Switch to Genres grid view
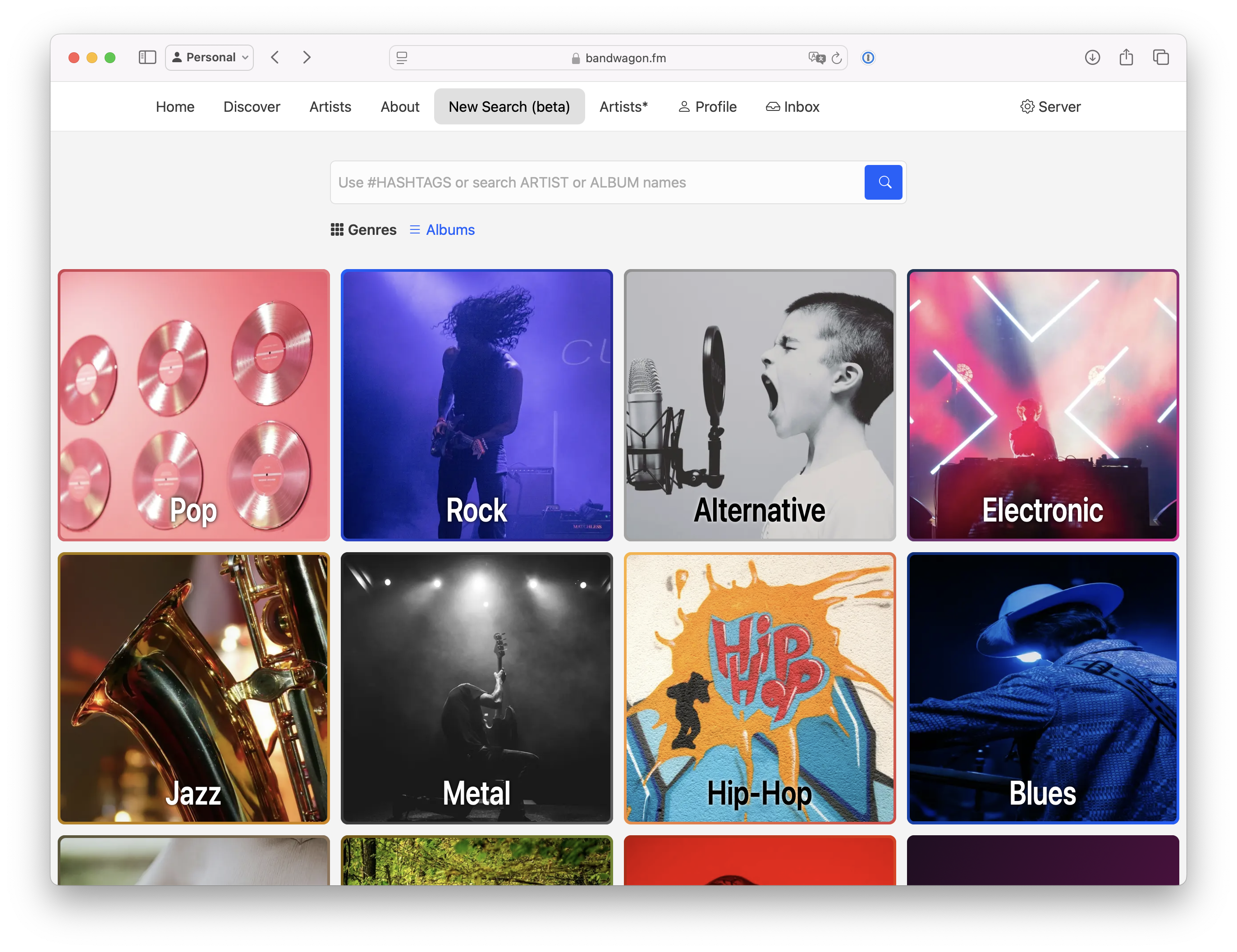The image size is (1237, 952). coord(364,230)
